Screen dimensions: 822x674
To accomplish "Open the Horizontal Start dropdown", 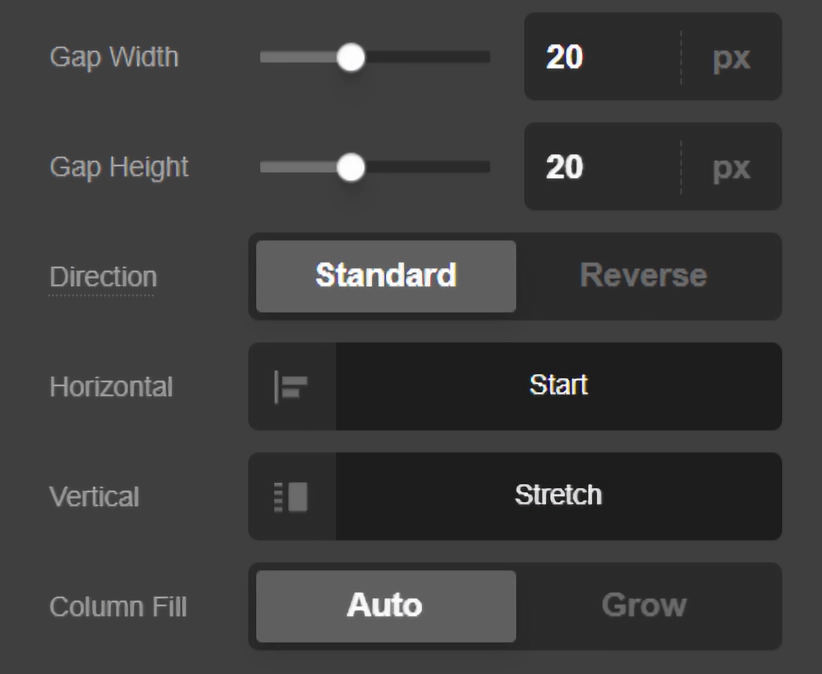I will coord(558,386).
